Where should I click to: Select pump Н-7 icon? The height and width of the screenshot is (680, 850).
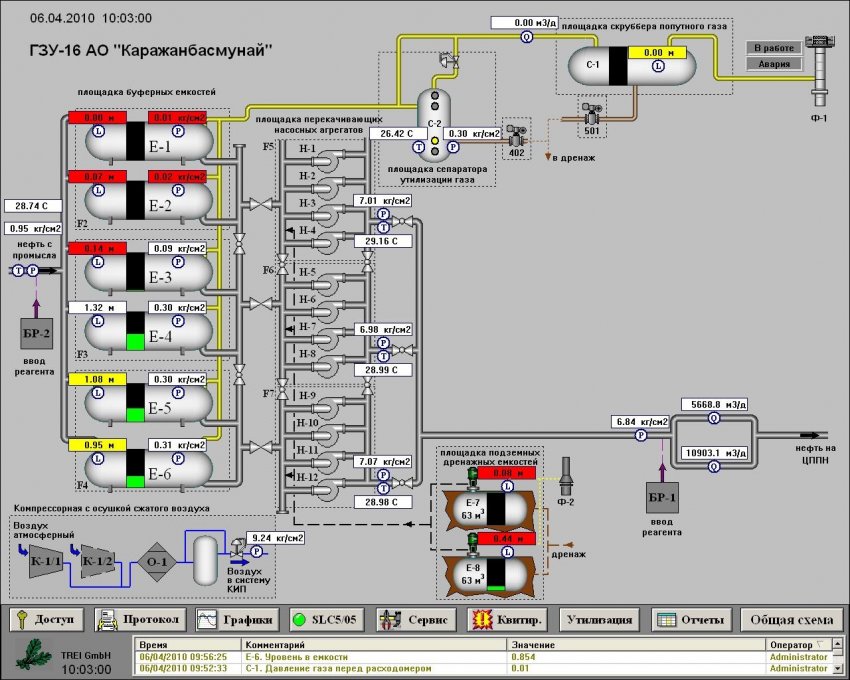click(325, 337)
